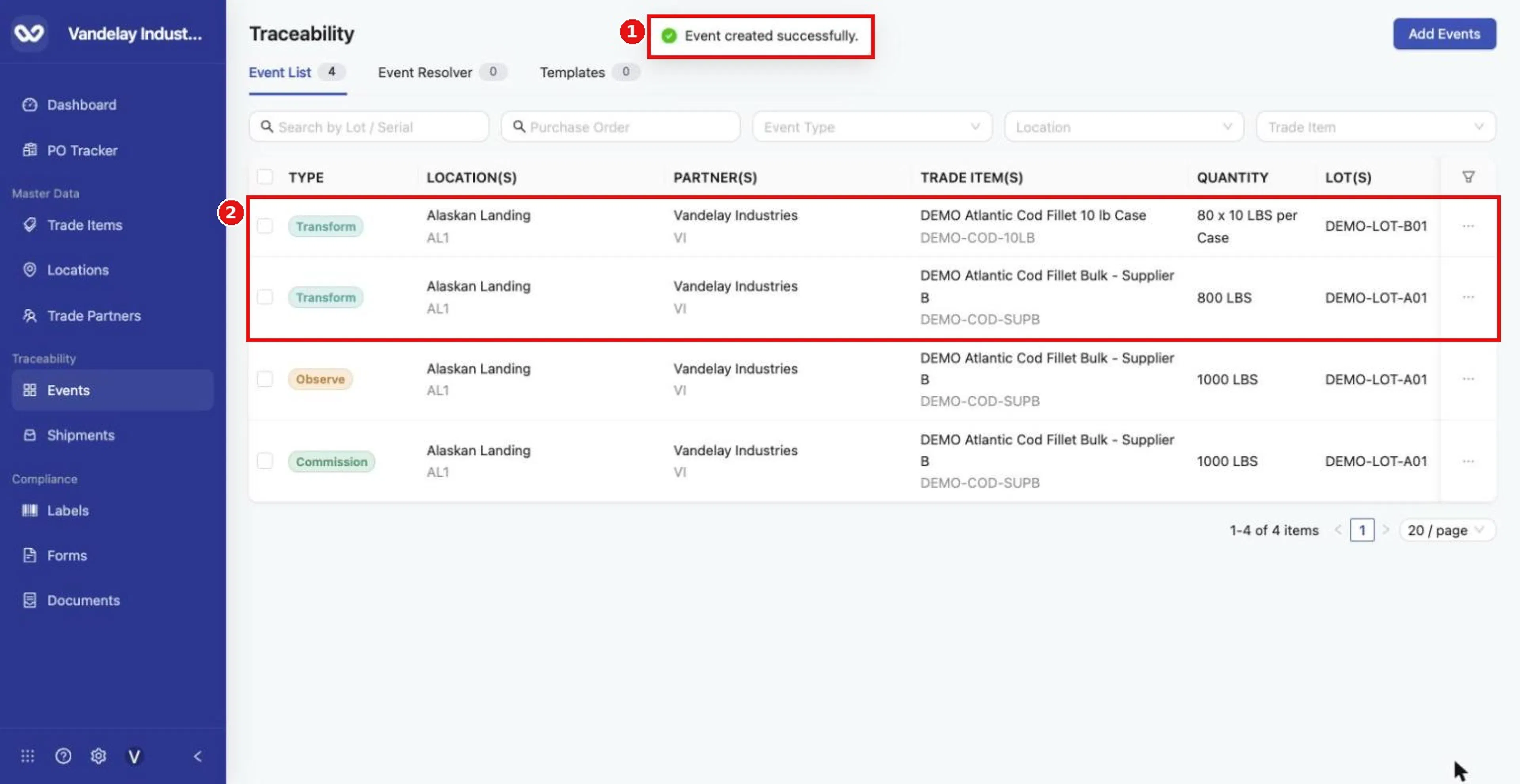
Task: Check the Commission row checkbox
Action: coord(265,461)
